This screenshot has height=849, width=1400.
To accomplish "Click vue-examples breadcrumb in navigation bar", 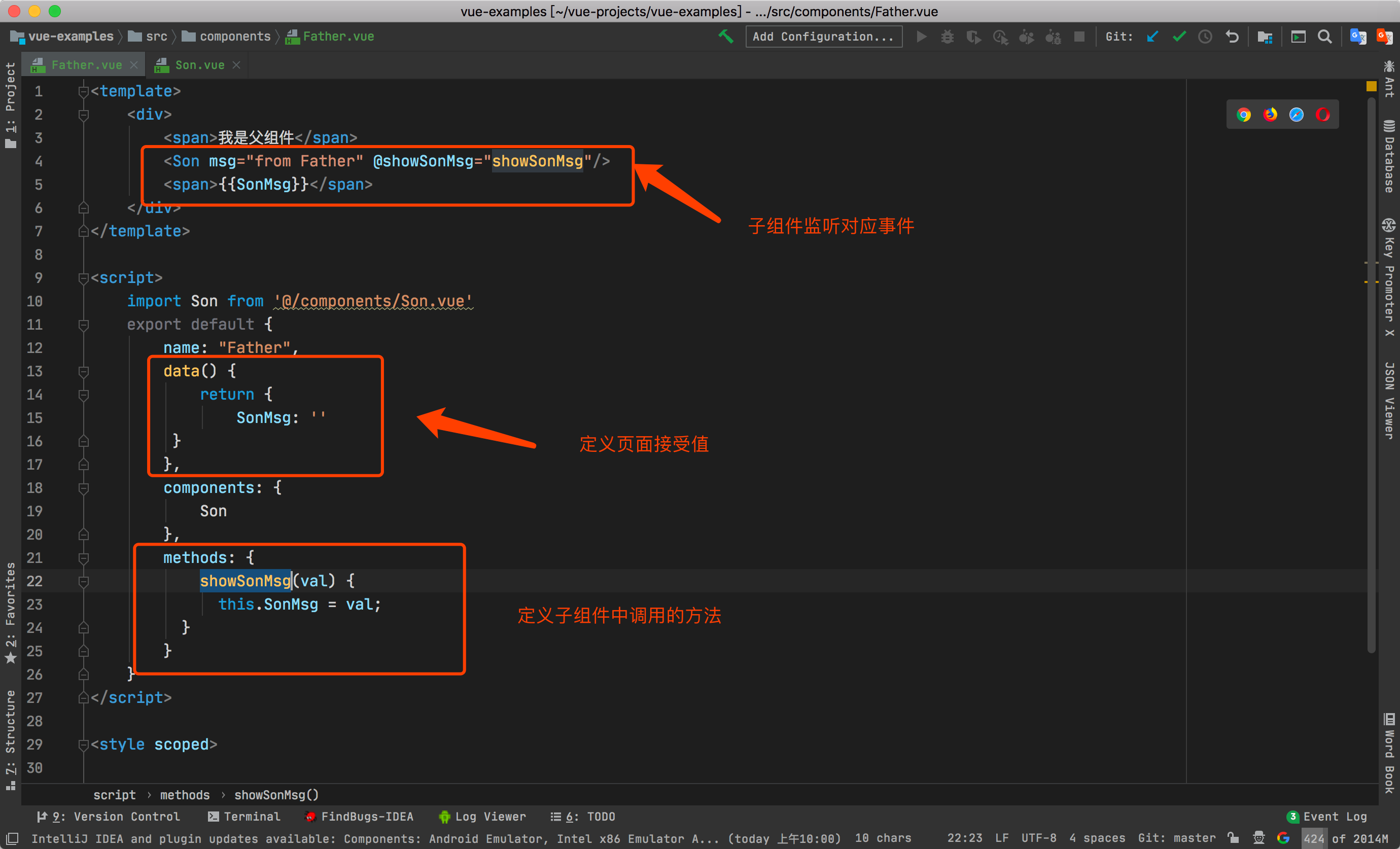I will (x=62, y=37).
